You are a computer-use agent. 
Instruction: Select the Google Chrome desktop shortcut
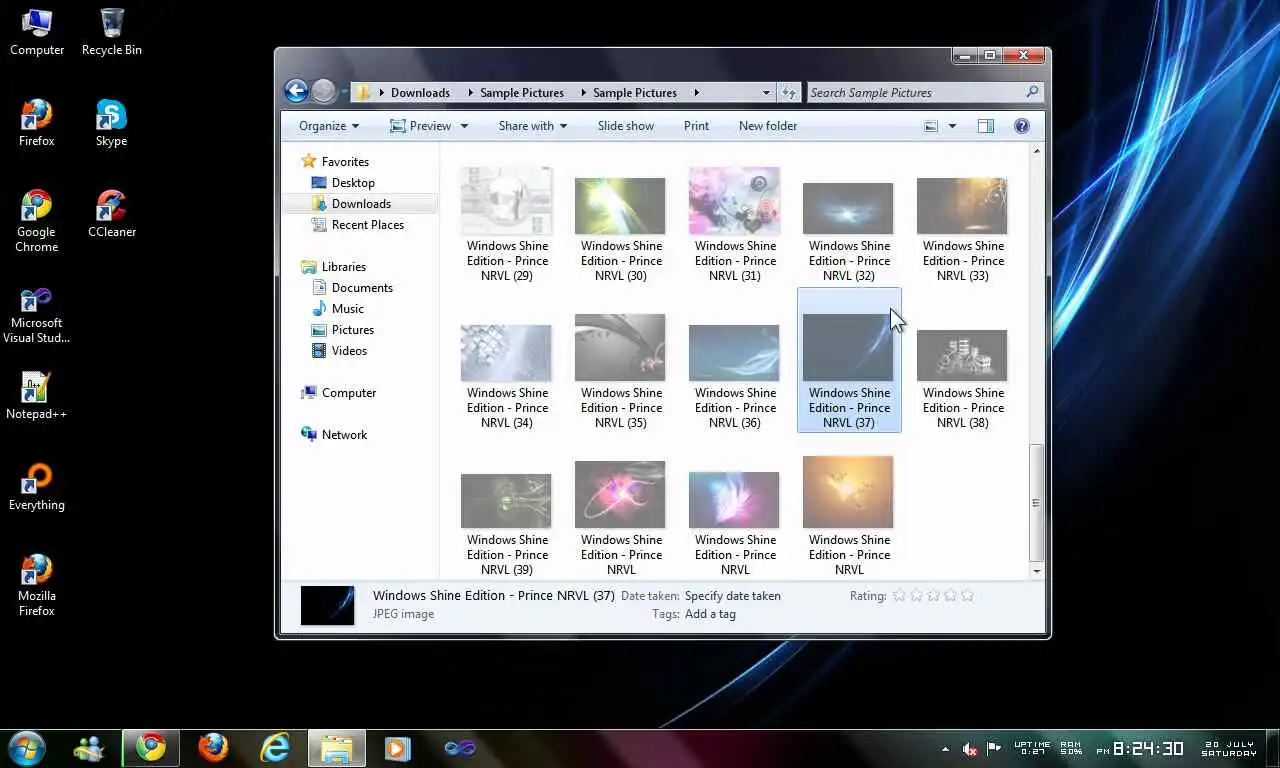pos(37,221)
